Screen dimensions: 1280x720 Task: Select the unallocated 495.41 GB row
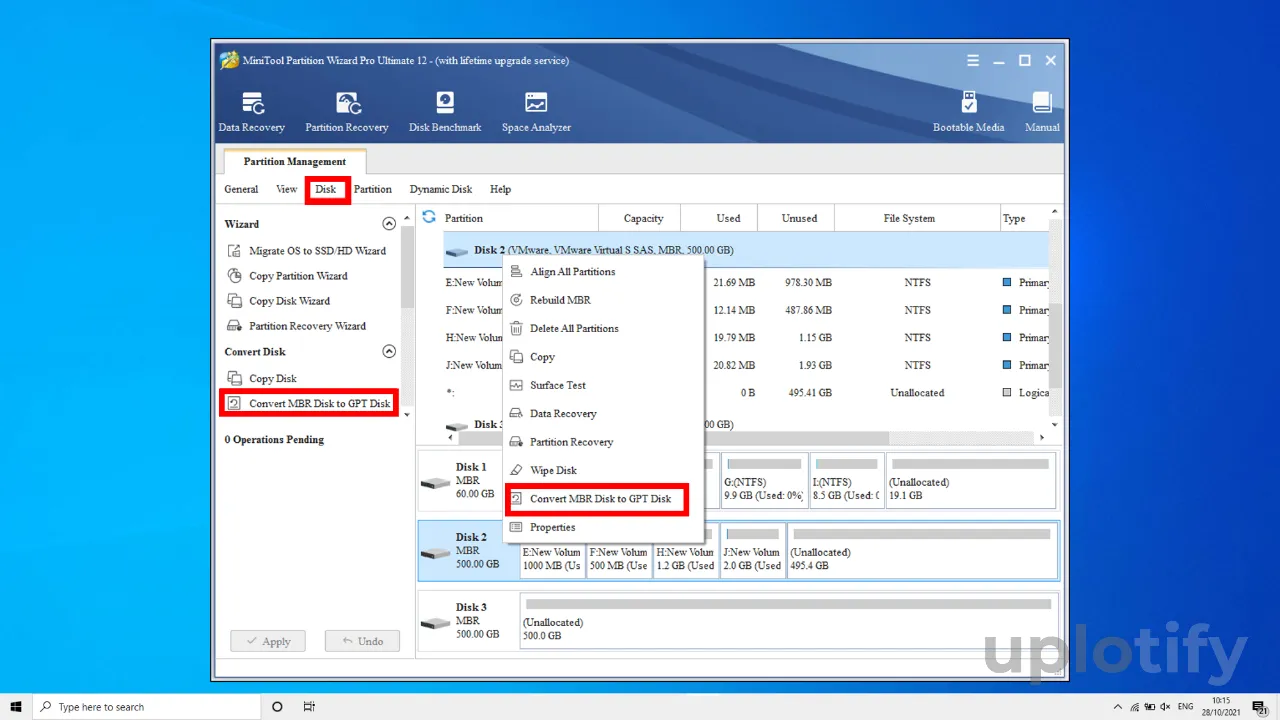(x=746, y=393)
